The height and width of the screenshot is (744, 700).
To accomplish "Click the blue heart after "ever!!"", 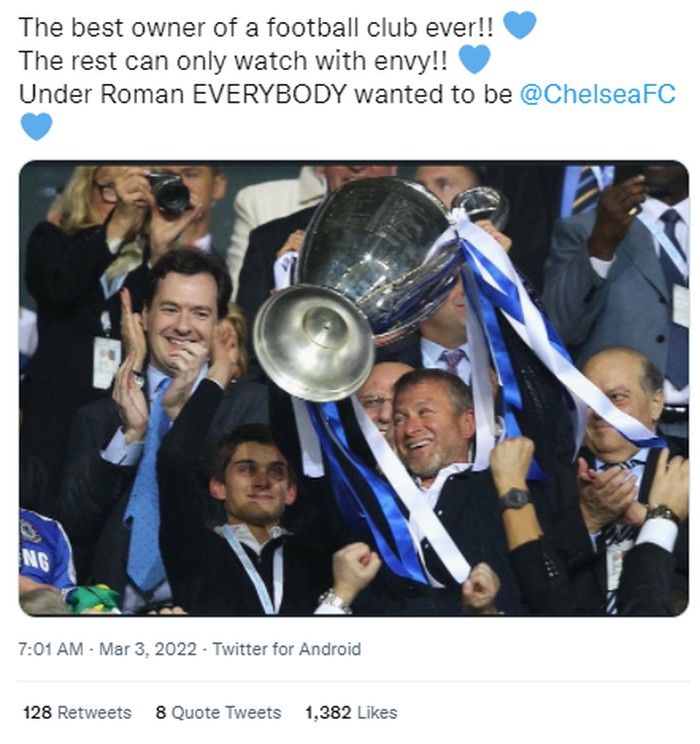I will pyautogui.click(x=520, y=26).
